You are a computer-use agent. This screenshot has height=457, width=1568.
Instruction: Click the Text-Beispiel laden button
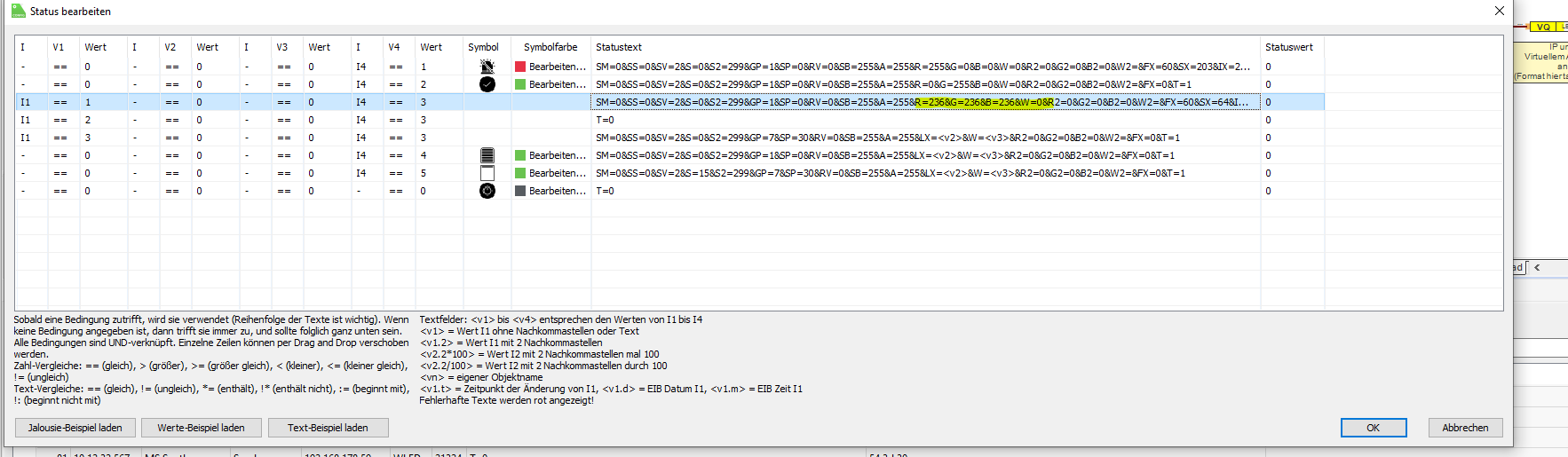[328, 428]
